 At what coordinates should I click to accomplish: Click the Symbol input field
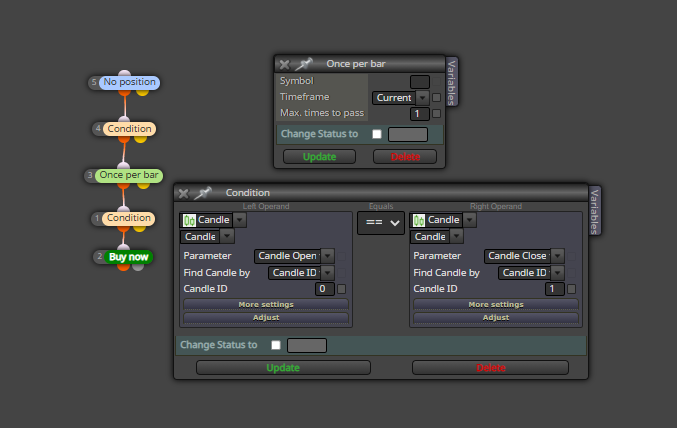pyautogui.click(x=420, y=82)
